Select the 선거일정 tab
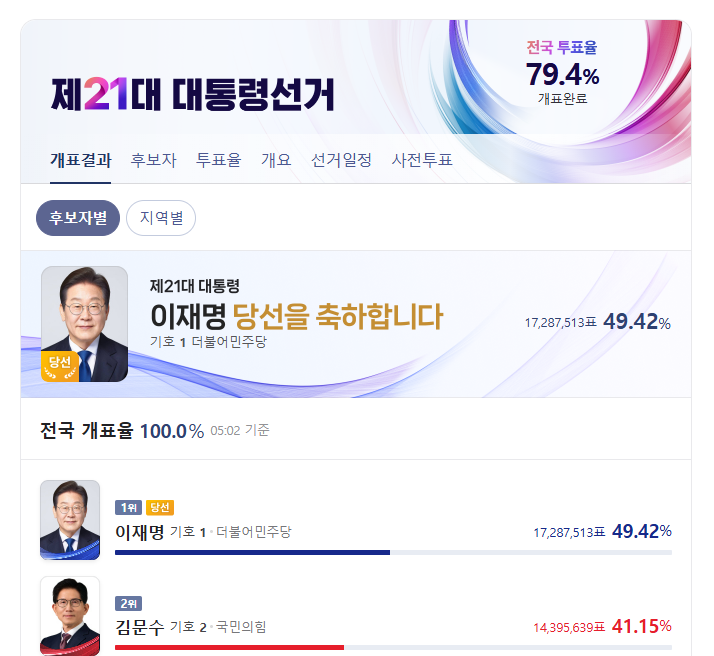Image resolution: width=714 pixels, height=656 pixels. [341, 160]
